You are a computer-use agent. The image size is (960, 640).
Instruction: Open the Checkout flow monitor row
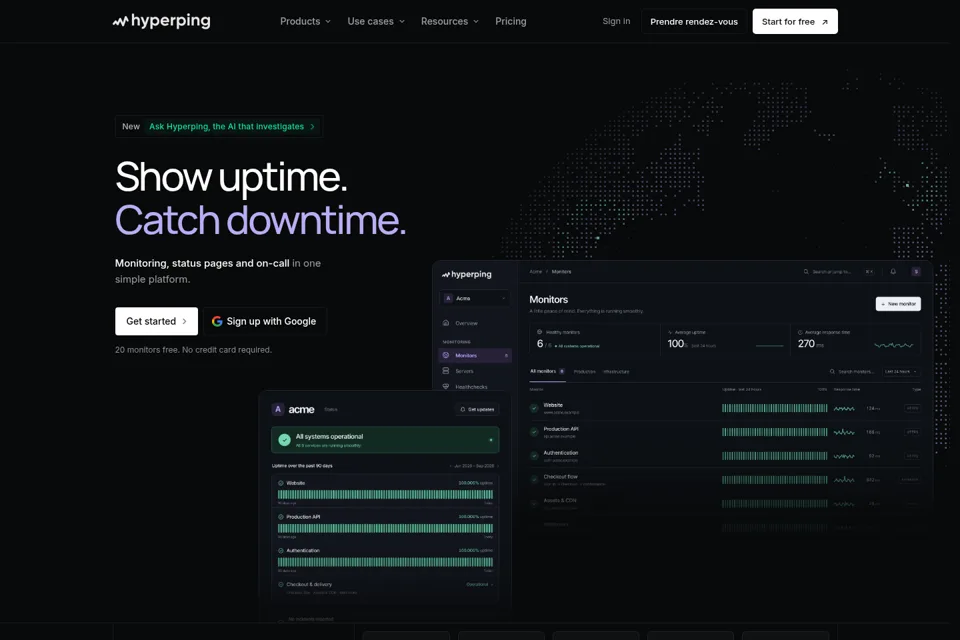click(725, 480)
